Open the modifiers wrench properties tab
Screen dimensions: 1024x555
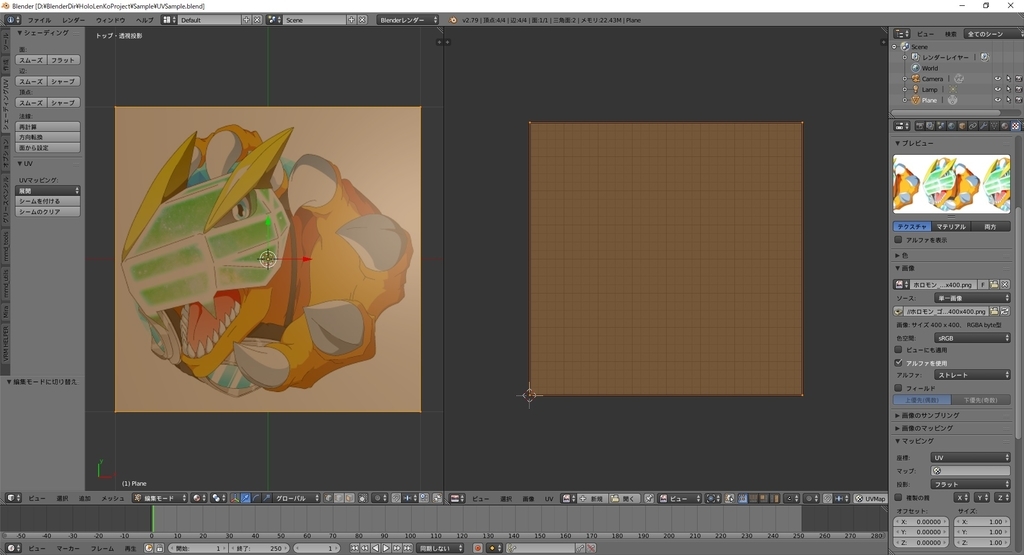pyautogui.click(x=984, y=126)
